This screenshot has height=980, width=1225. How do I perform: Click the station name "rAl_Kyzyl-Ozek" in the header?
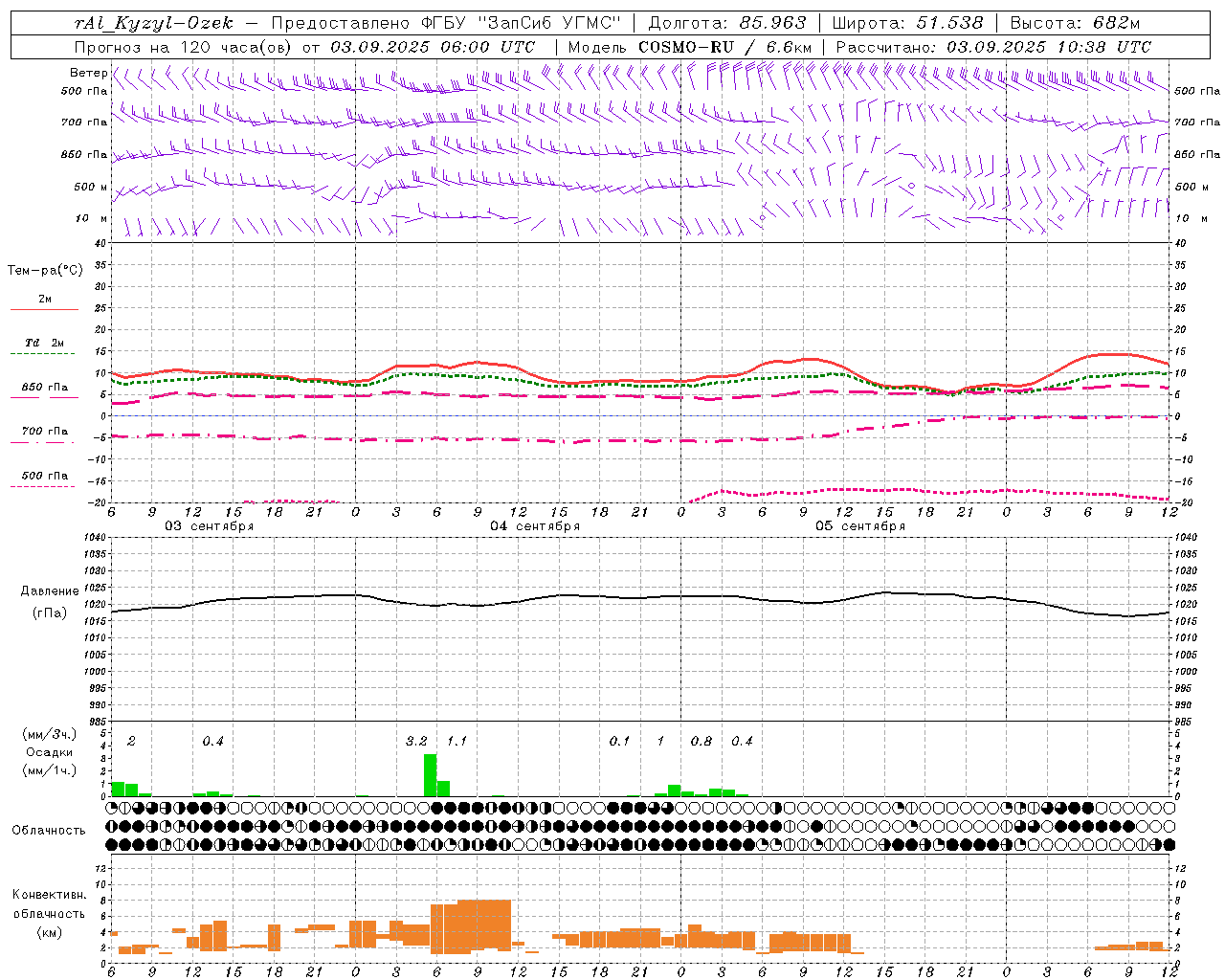tap(153, 23)
